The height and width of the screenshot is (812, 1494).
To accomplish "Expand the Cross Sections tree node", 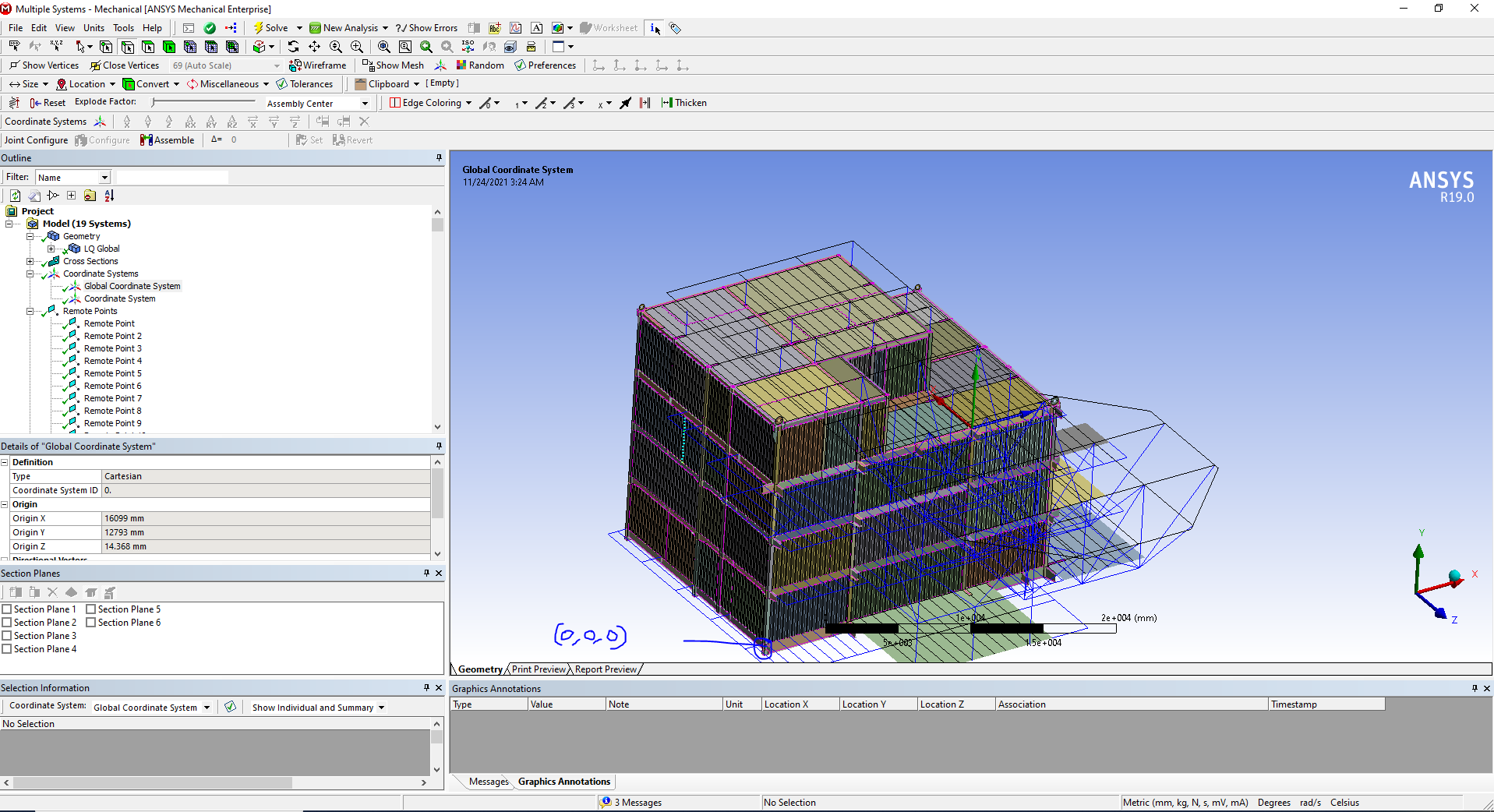I will tap(30, 261).
